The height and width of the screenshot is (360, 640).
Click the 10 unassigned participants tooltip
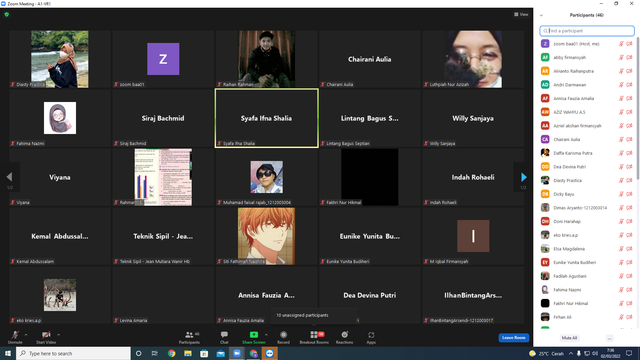313,315
